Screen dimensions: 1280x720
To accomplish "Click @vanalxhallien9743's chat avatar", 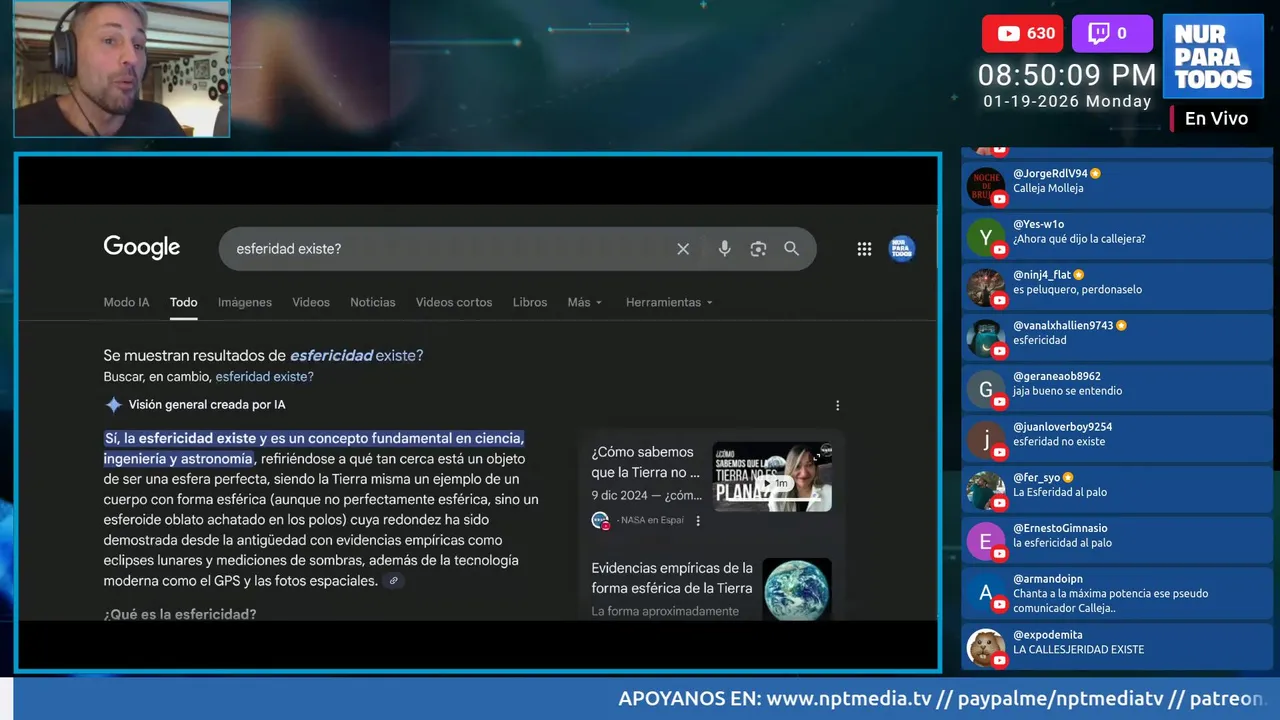I will 986,339.
